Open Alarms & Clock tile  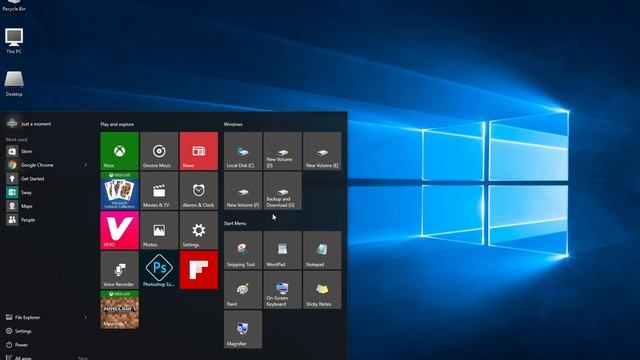click(x=199, y=191)
